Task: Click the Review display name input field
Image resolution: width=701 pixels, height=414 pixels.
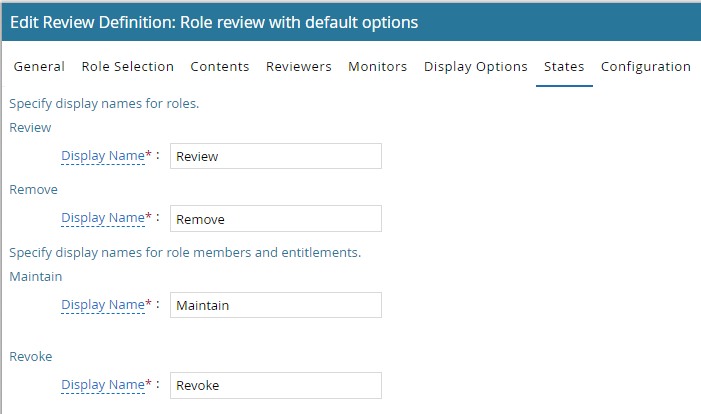Action: coord(275,156)
